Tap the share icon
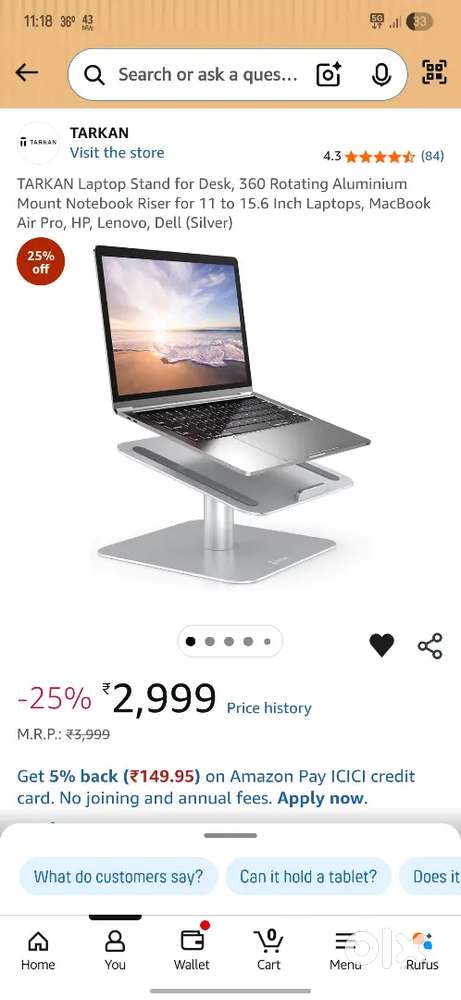Screen dimensions: 461x1000 430,646
